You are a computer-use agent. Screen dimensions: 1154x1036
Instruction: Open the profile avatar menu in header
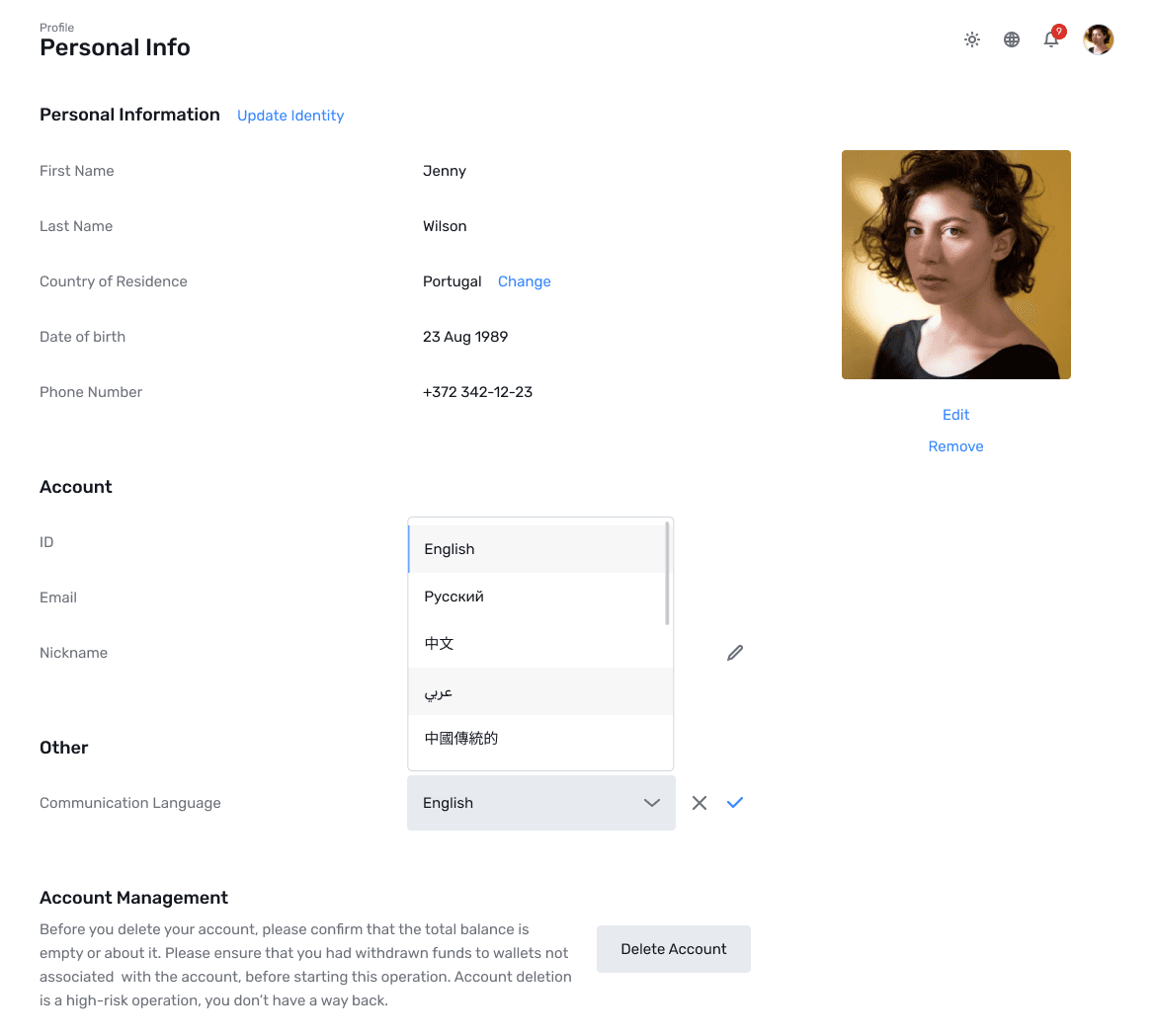(x=1098, y=40)
